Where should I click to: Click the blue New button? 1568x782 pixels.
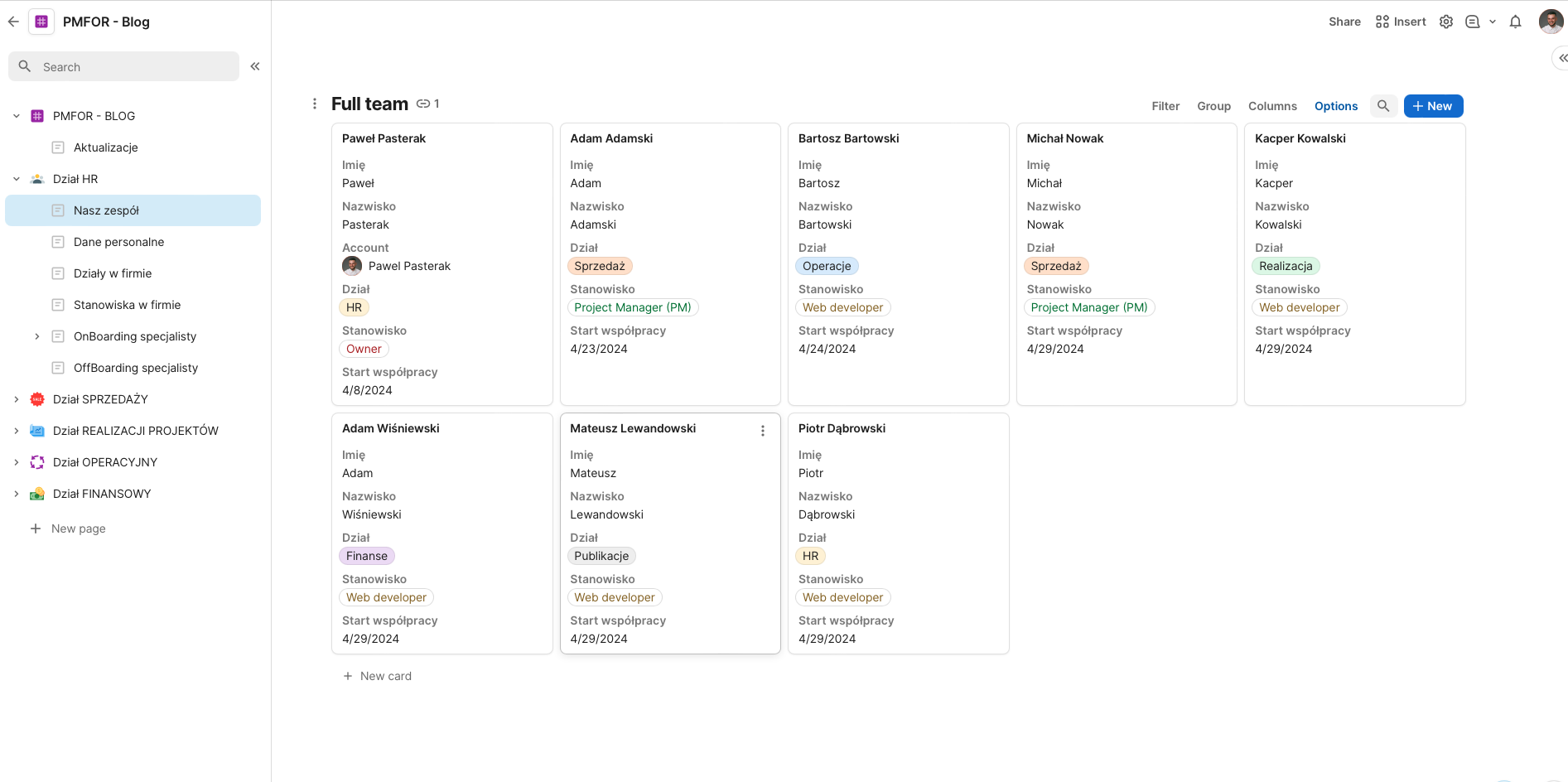click(x=1433, y=106)
